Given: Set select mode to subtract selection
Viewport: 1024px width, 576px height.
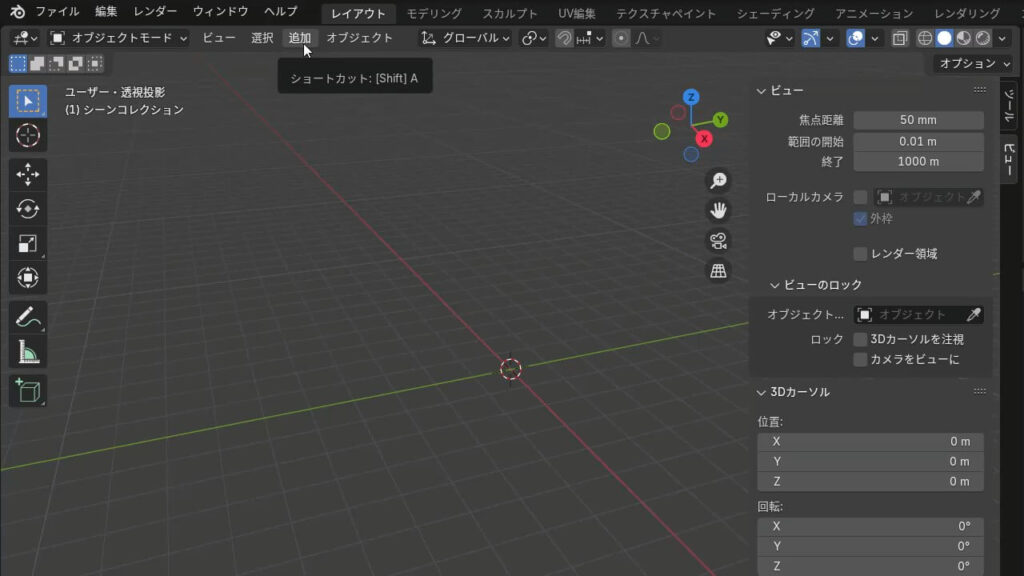Looking at the screenshot, I should point(57,63).
